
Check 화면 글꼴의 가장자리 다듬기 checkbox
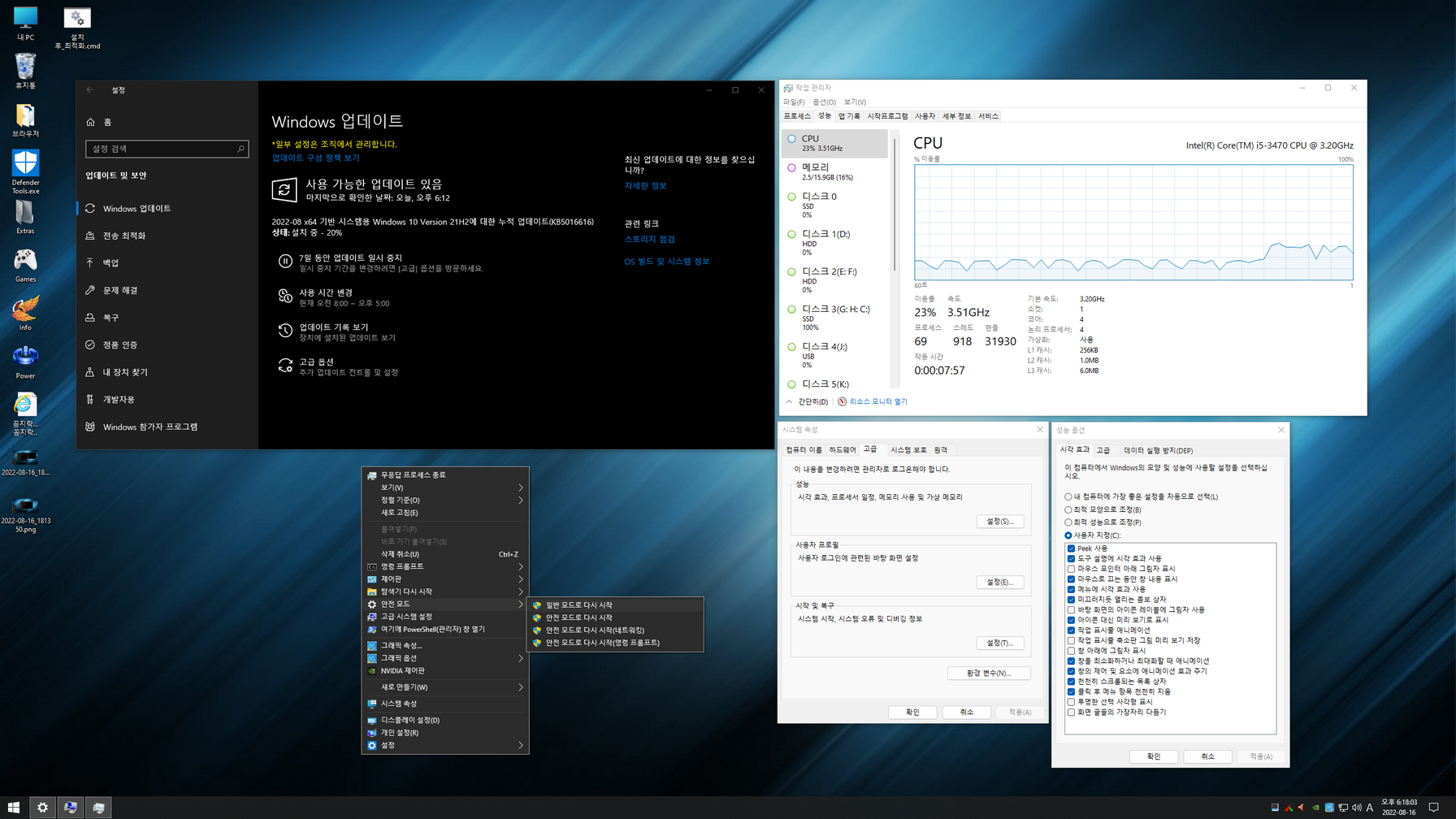[1071, 713]
